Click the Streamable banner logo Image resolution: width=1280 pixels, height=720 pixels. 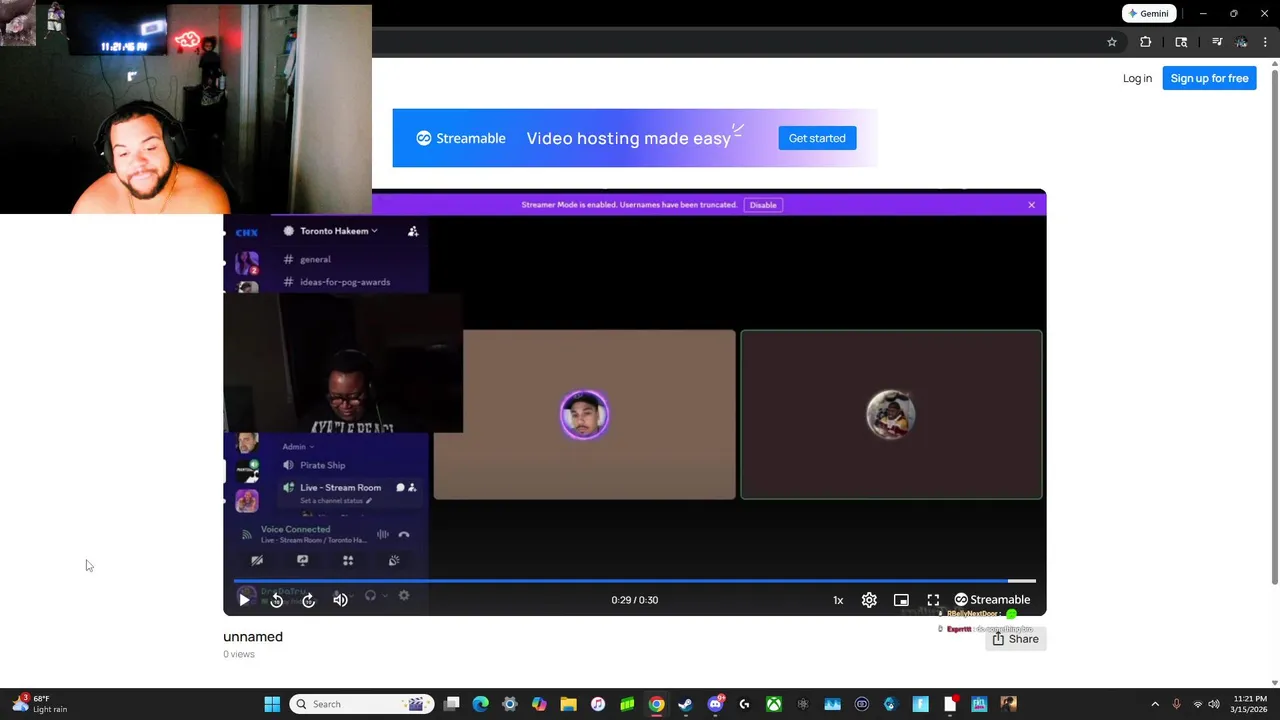pyautogui.click(x=461, y=138)
